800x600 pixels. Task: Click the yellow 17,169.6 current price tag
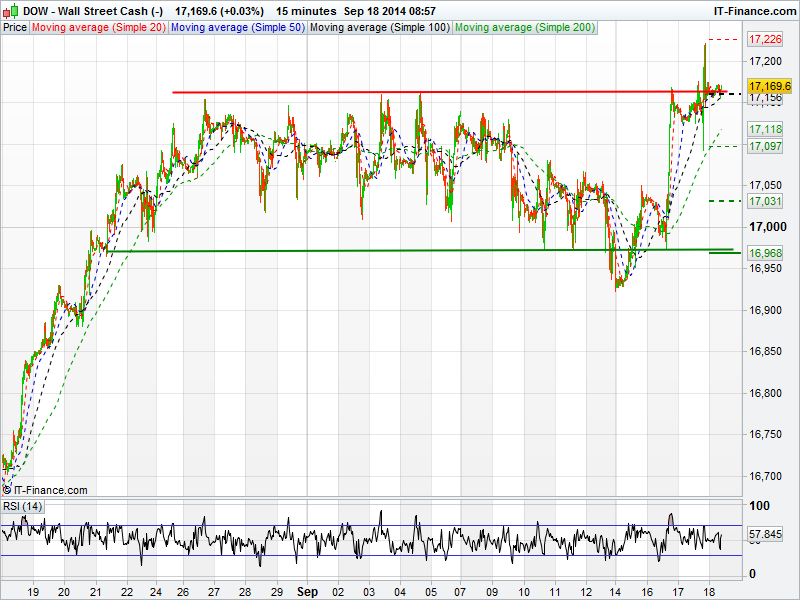click(769, 87)
